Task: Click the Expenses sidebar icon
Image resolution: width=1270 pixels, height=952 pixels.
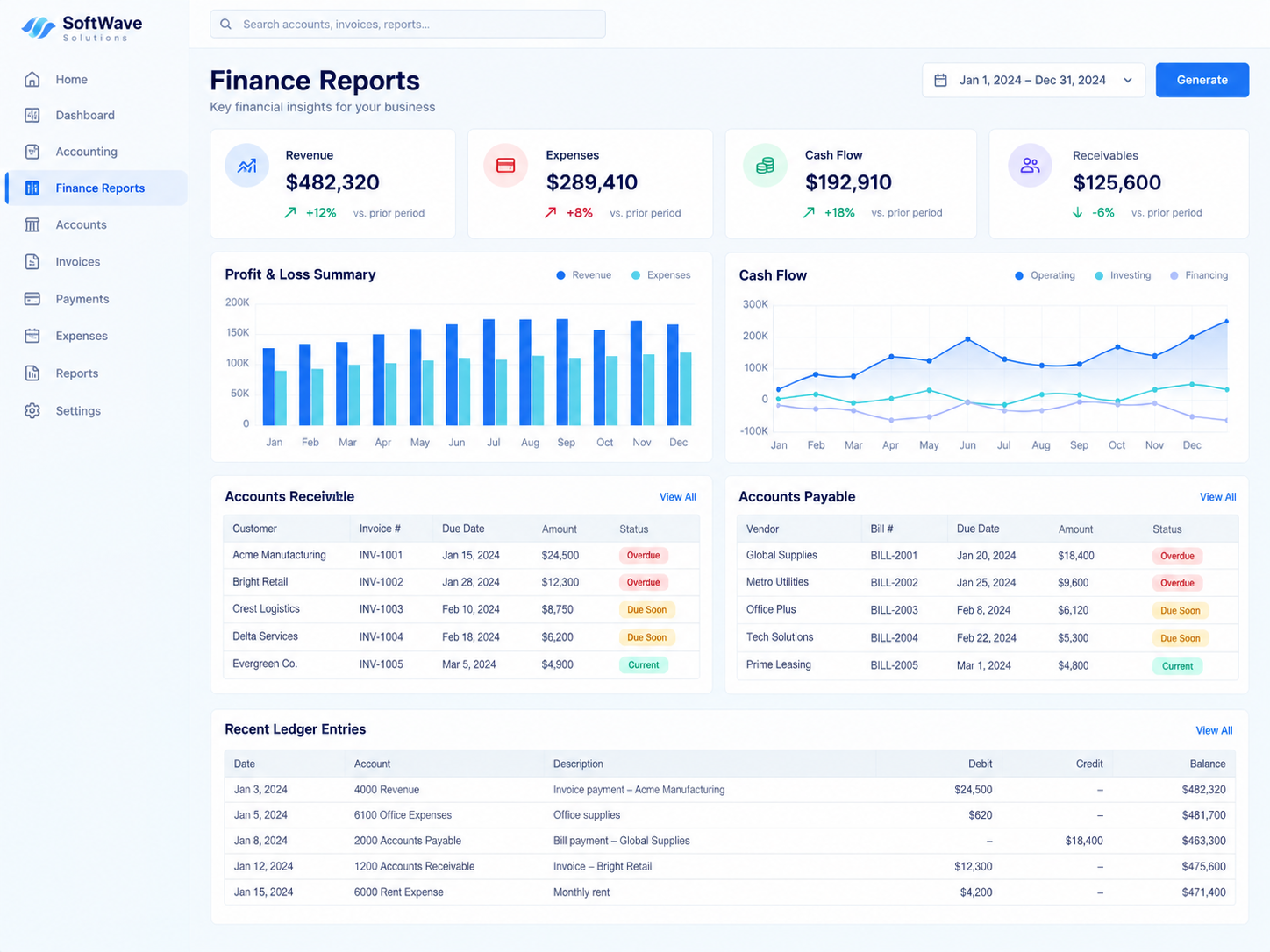Action: pos(32,336)
